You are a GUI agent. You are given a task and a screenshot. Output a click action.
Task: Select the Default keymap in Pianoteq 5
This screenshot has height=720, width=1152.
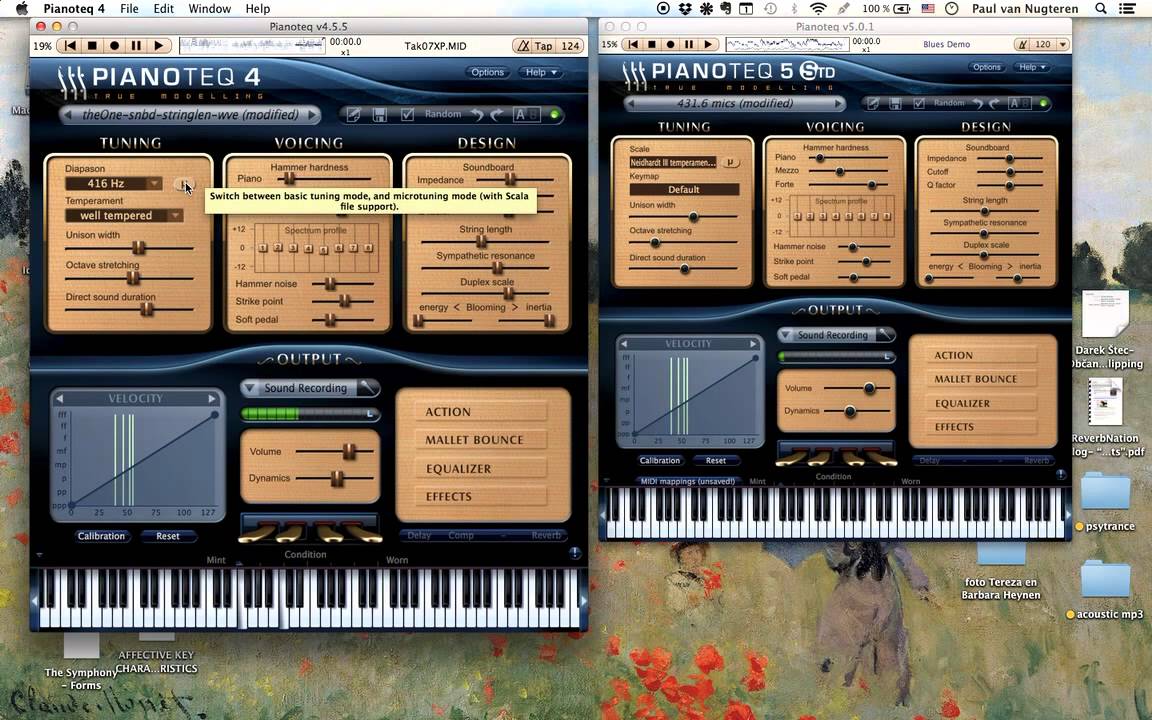[684, 190]
